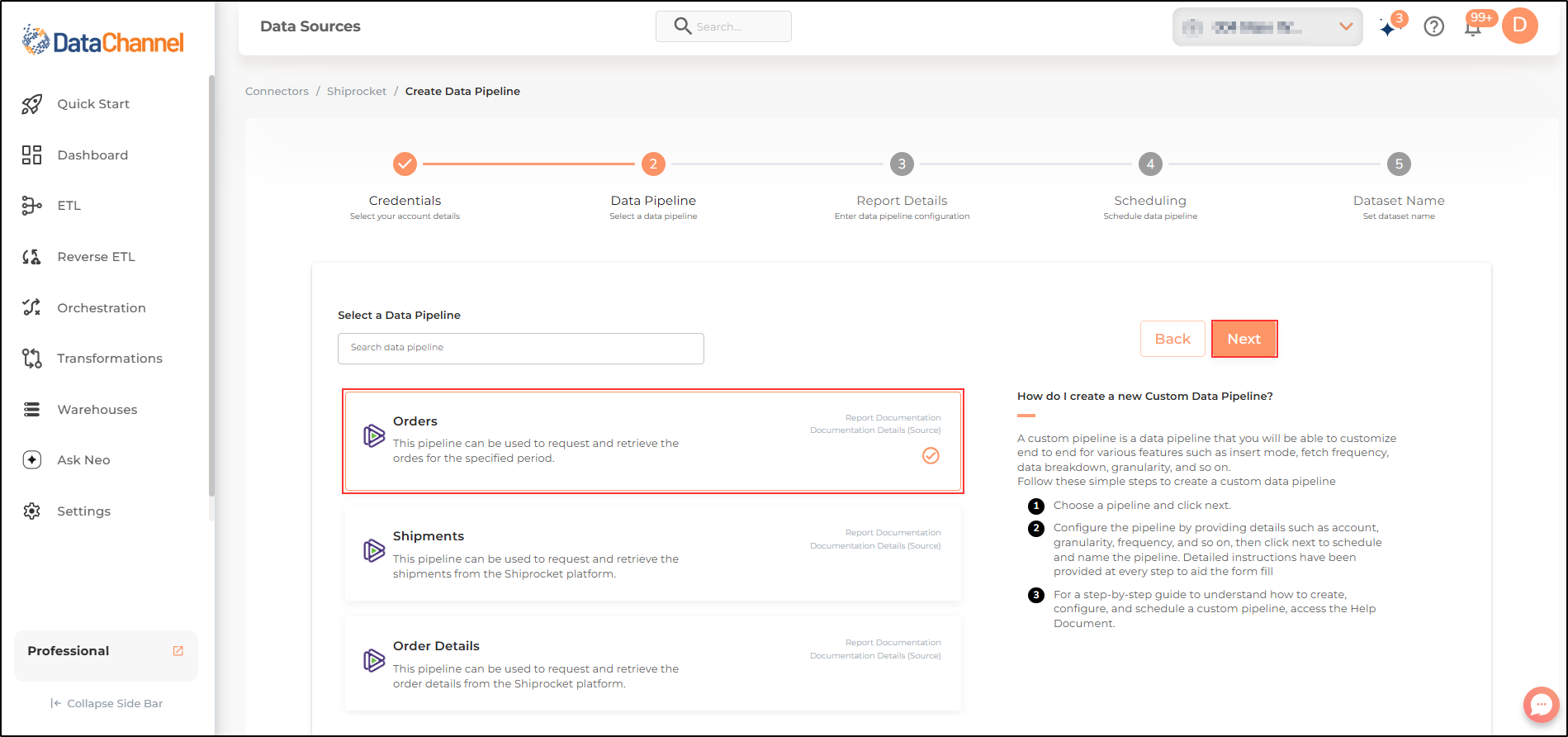The height and width of the screenshot is (737, 1568).
Task: Collapse the side bar
Action: click(x=107, y=703)
